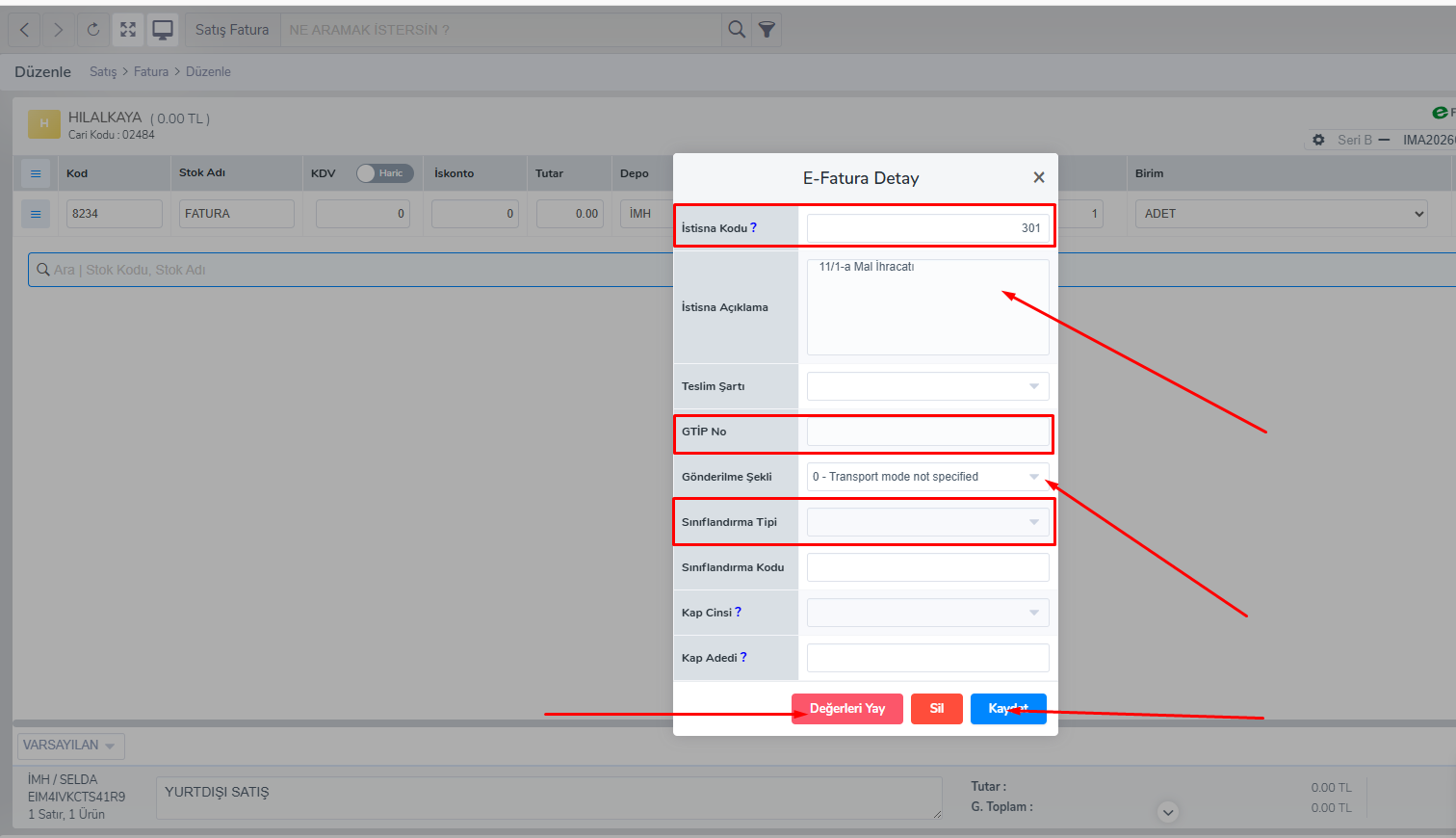The height and width of the screenshot is (838, 1456).
Task: Click the KDV value field in row 8234
Action: [363, 214]
